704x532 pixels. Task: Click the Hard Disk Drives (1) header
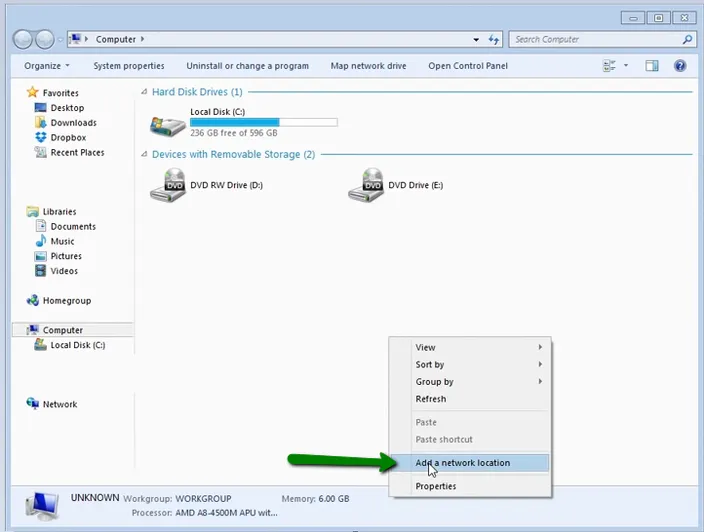[197, 92]
